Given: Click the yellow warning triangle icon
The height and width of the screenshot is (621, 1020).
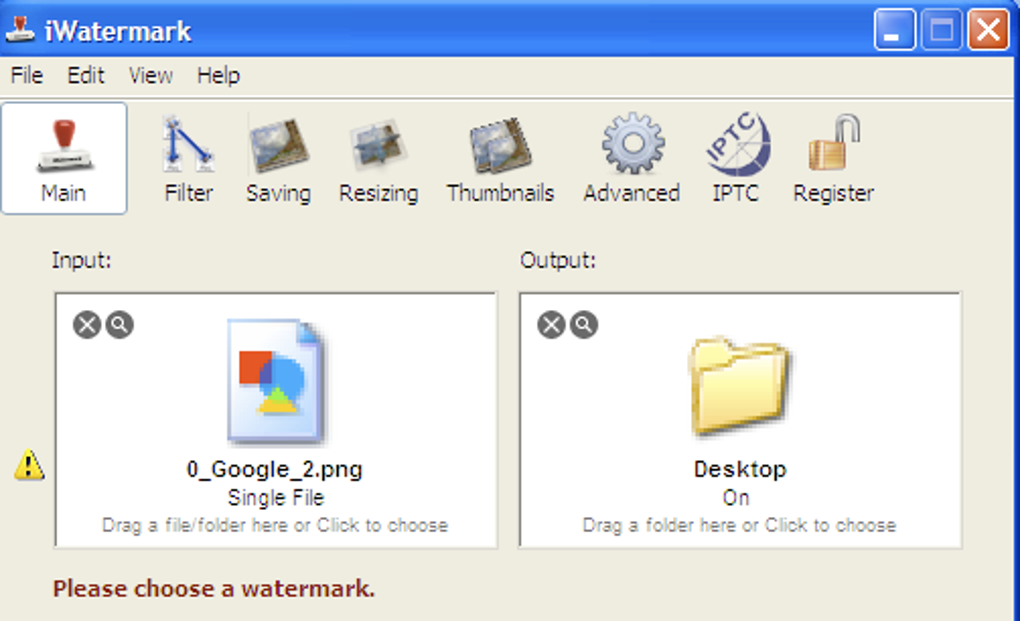Looking at the screenshot, I should [x=29, y=466].
